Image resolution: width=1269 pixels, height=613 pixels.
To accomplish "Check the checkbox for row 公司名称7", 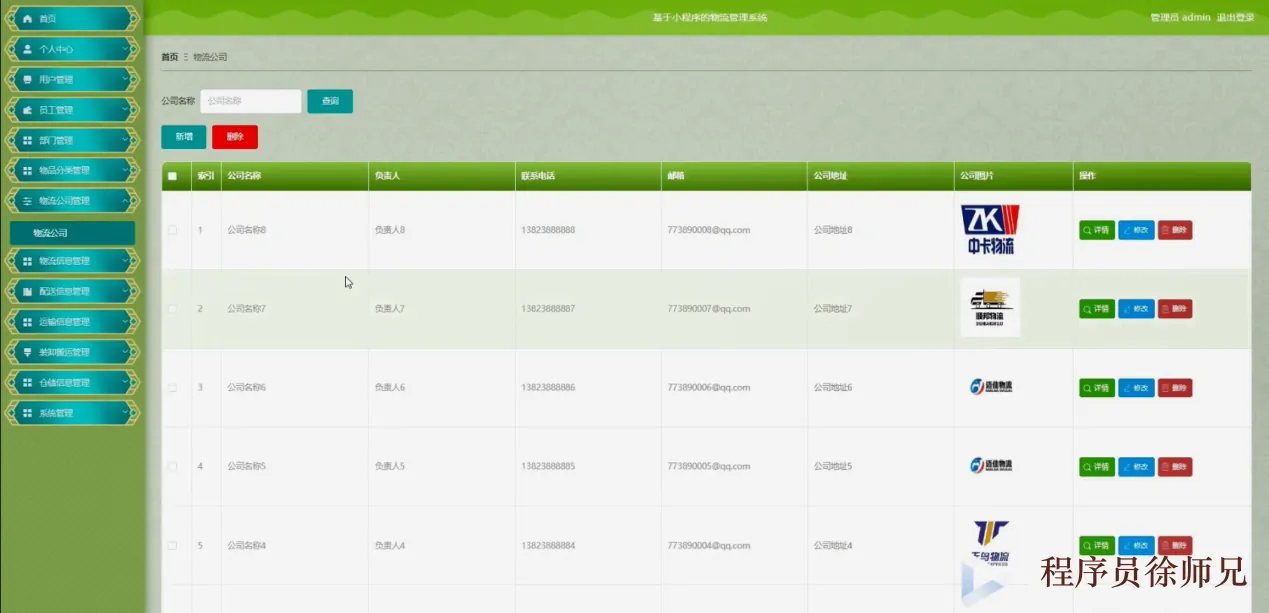I will 172,309.
